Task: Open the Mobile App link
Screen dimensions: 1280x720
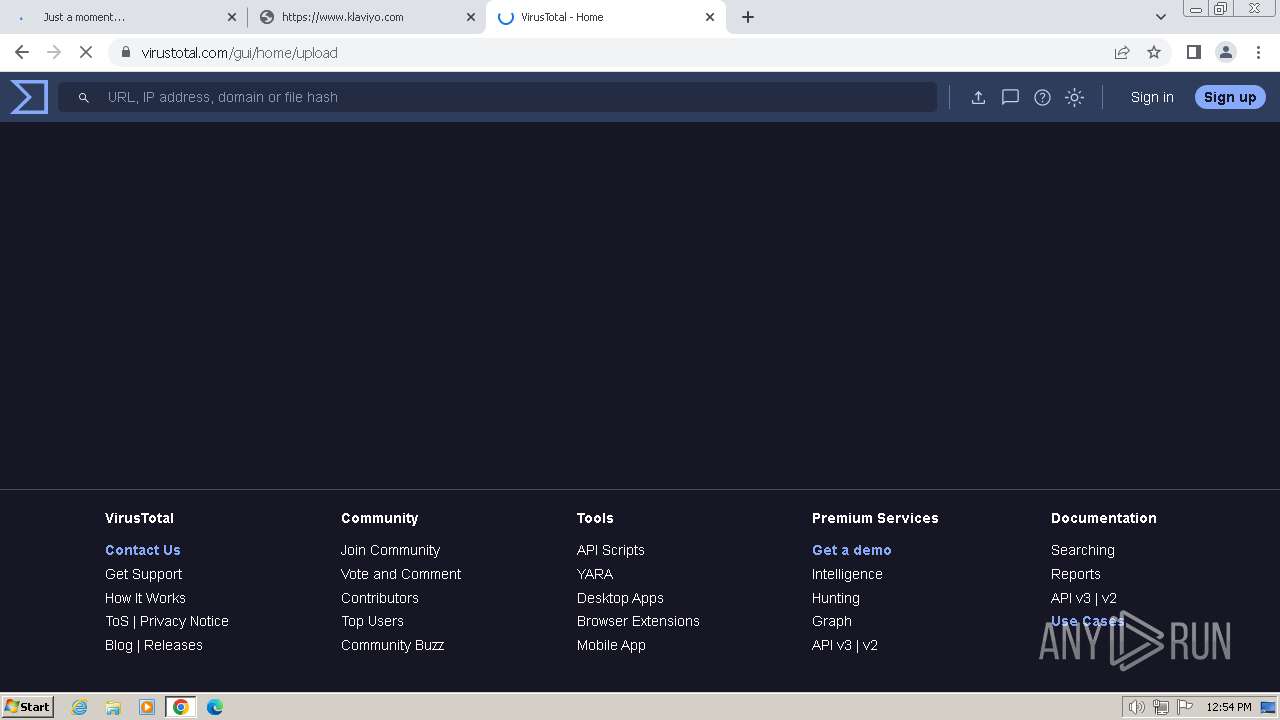Action: pyautogui.click(x=611, y=645)
